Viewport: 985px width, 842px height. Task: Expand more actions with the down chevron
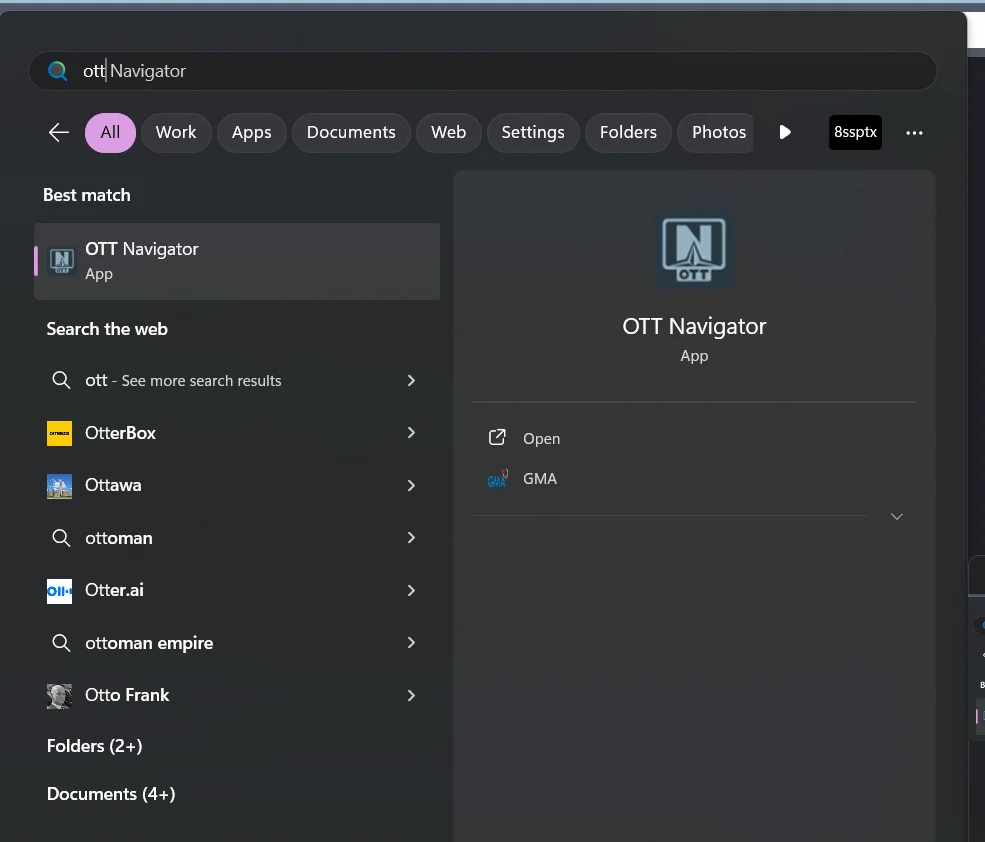click(896, 517)
